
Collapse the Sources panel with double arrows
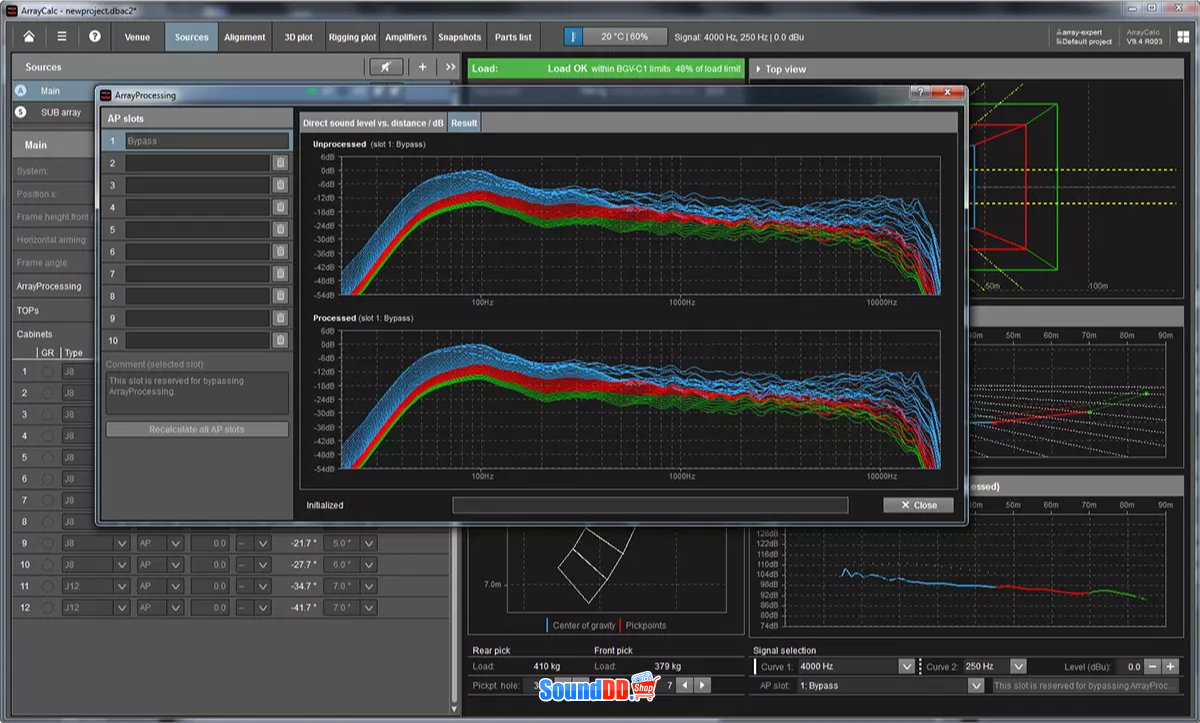450,67
